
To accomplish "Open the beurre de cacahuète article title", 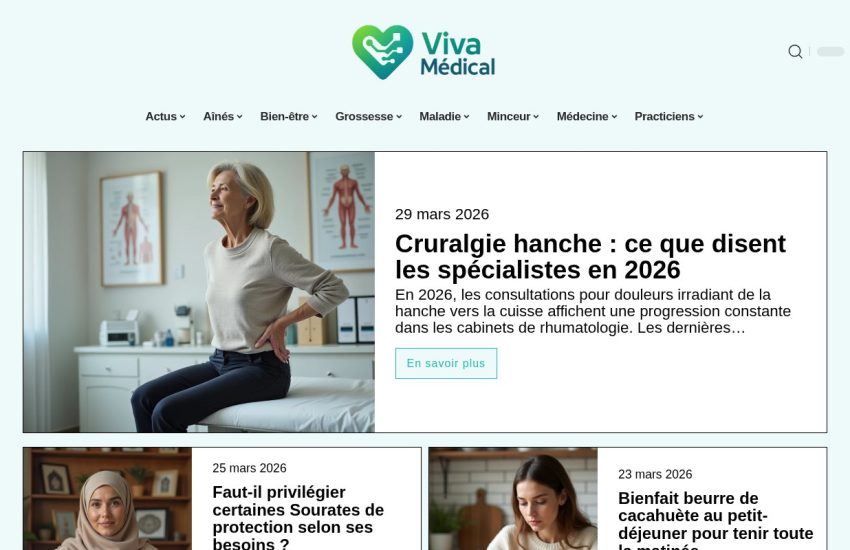I will (716, 521).
